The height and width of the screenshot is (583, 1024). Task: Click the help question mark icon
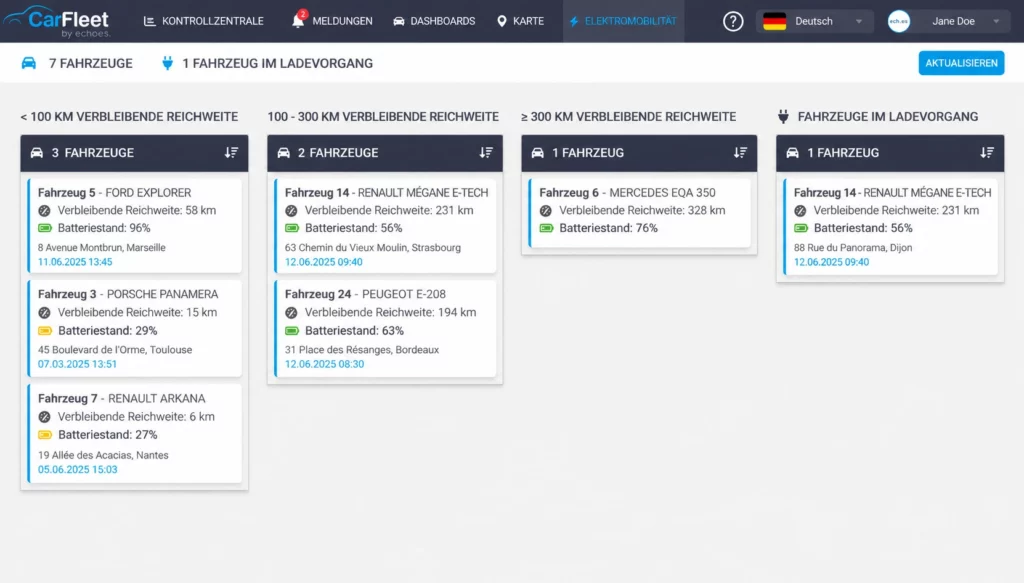[733, 22]
